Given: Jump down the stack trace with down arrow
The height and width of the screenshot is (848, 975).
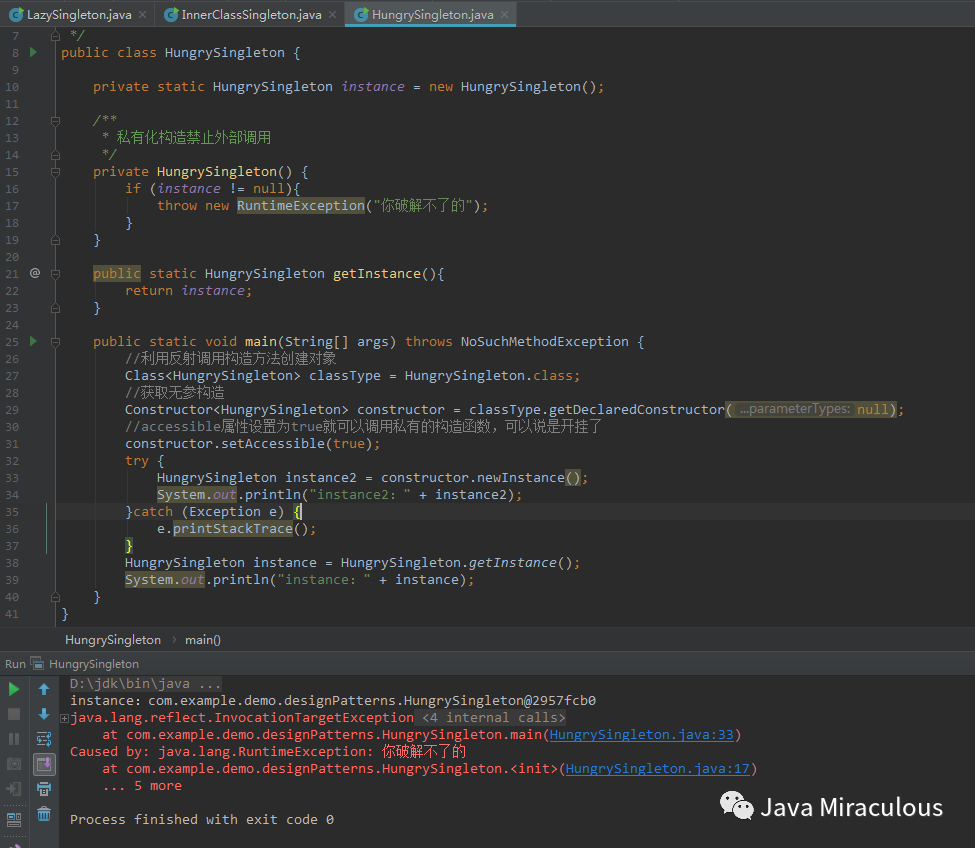Looking at the screenshot, I should click(x=44, y=714).
